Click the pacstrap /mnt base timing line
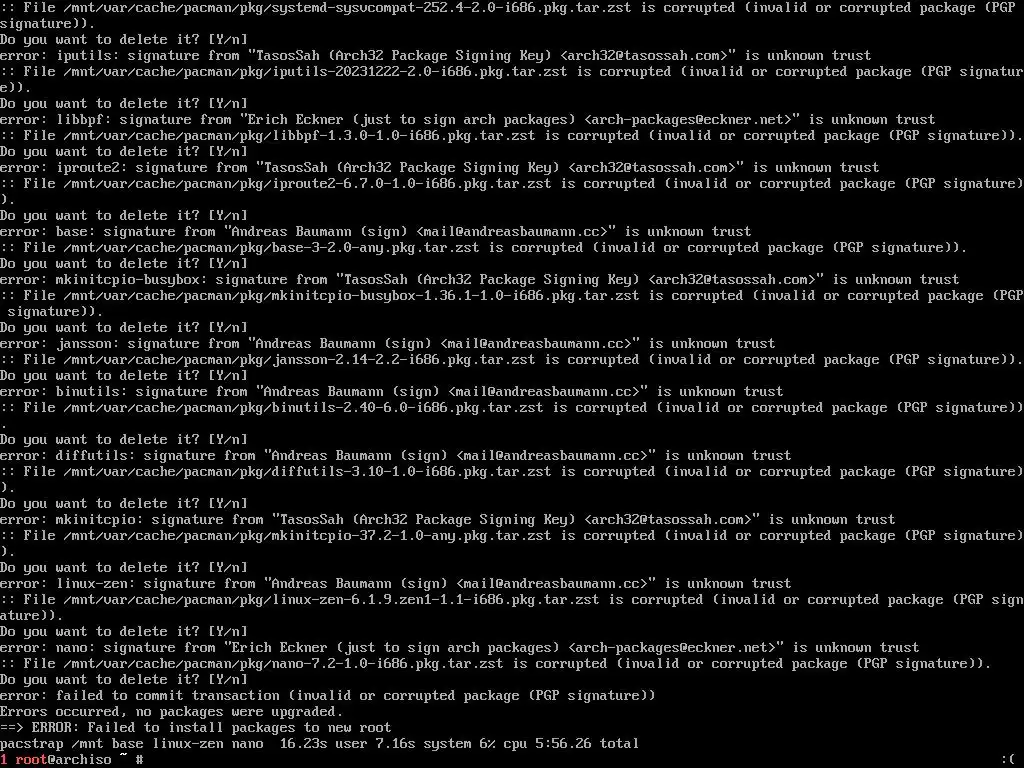The width and height of the screenshot is (1024, 768). 319,743
